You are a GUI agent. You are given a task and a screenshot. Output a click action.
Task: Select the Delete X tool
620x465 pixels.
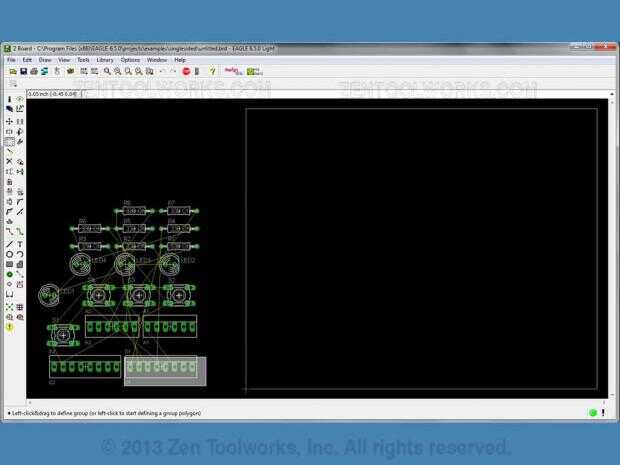(x=9, y=161)
